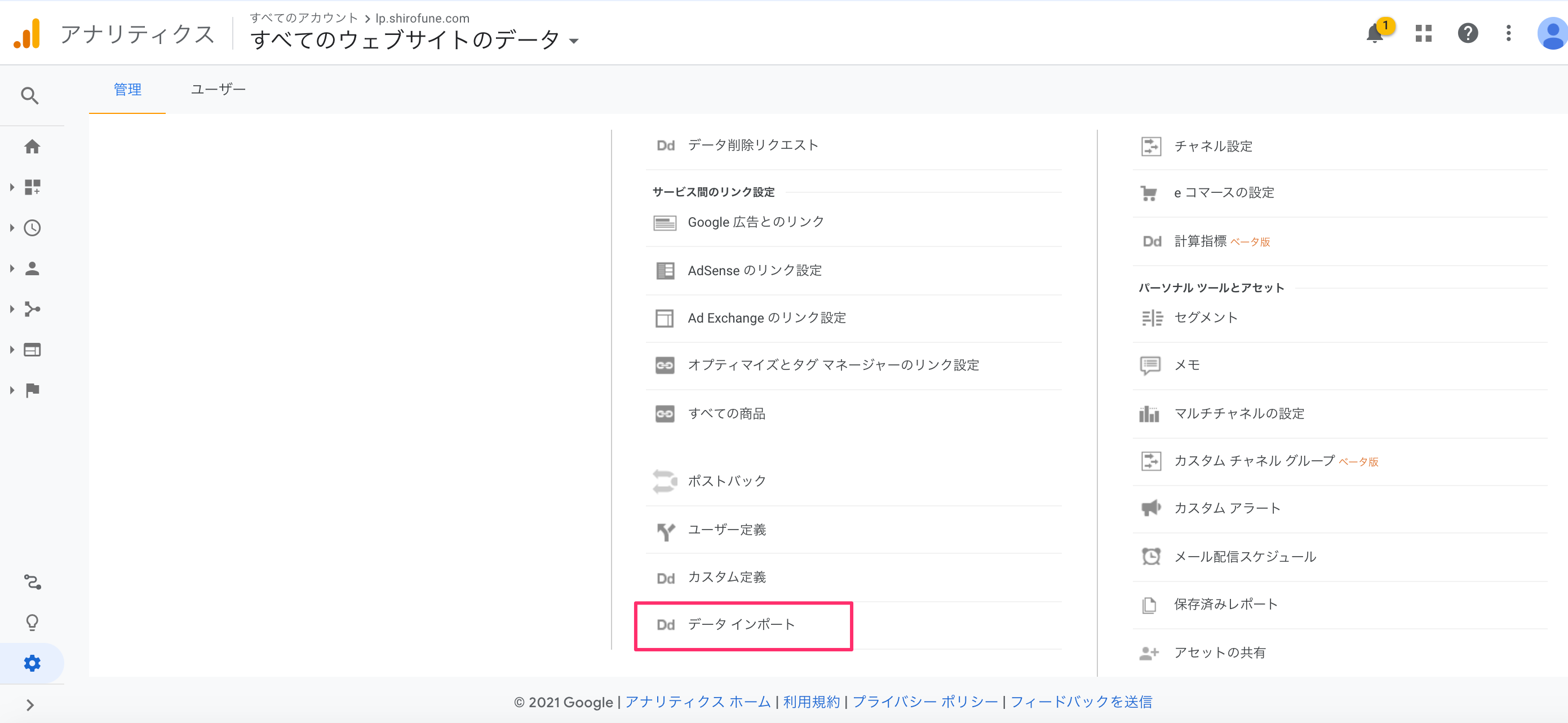Expand the Audience sidebar arrow

12,268
